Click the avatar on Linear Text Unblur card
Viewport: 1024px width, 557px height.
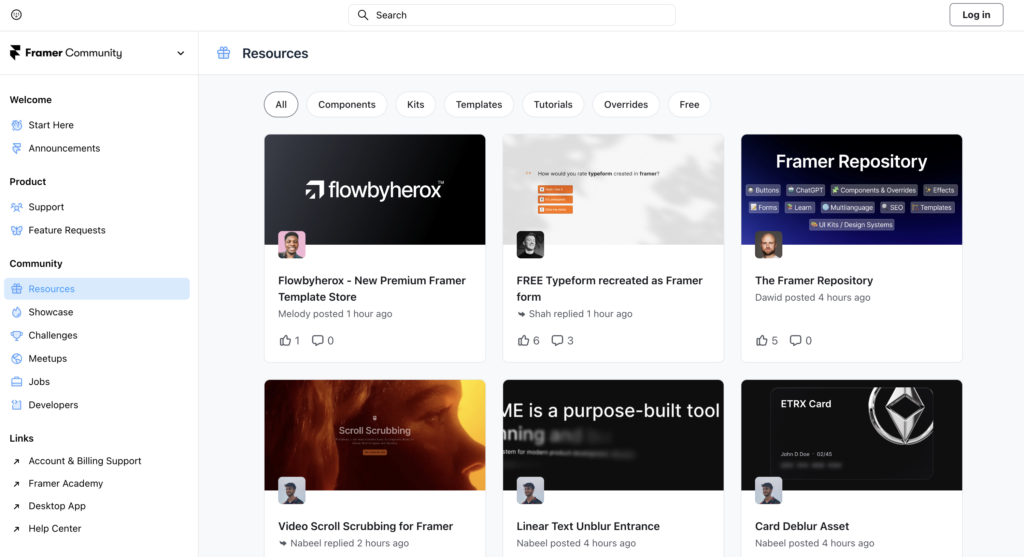click(530, 490)
